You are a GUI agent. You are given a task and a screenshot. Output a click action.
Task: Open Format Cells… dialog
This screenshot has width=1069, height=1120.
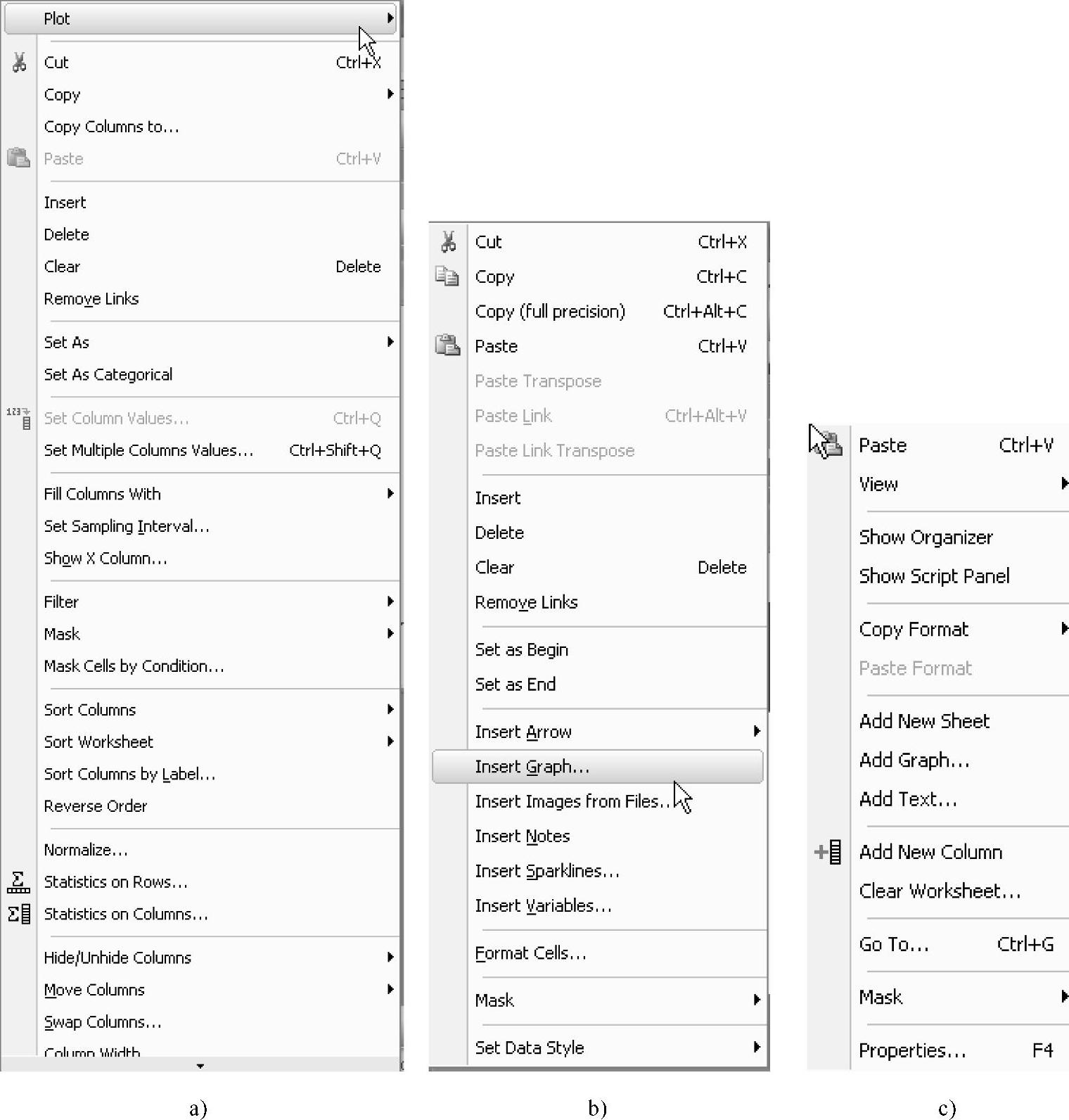[531, 953]
